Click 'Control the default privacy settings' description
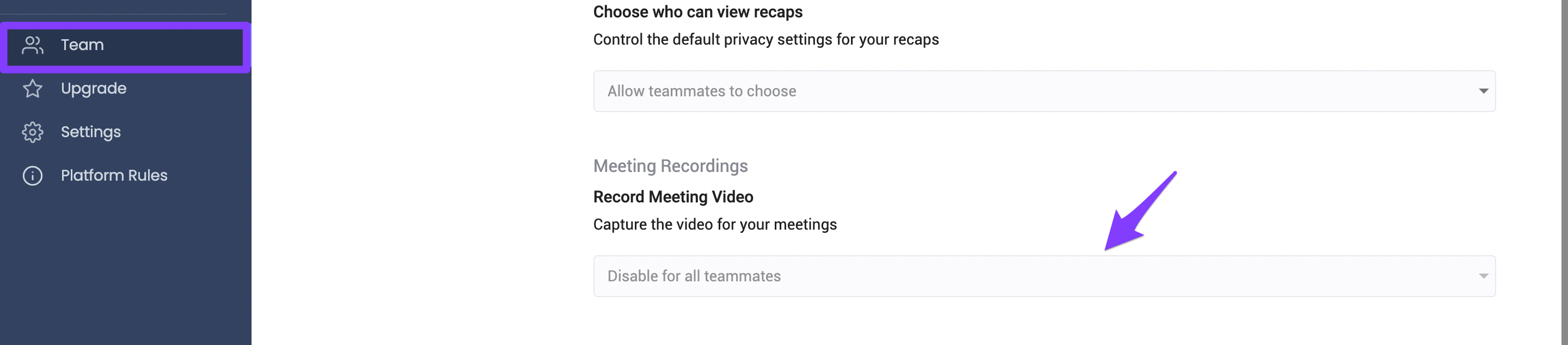This screenshot has width=1568, height=345. pyautogui.click(x=765, y=40)
